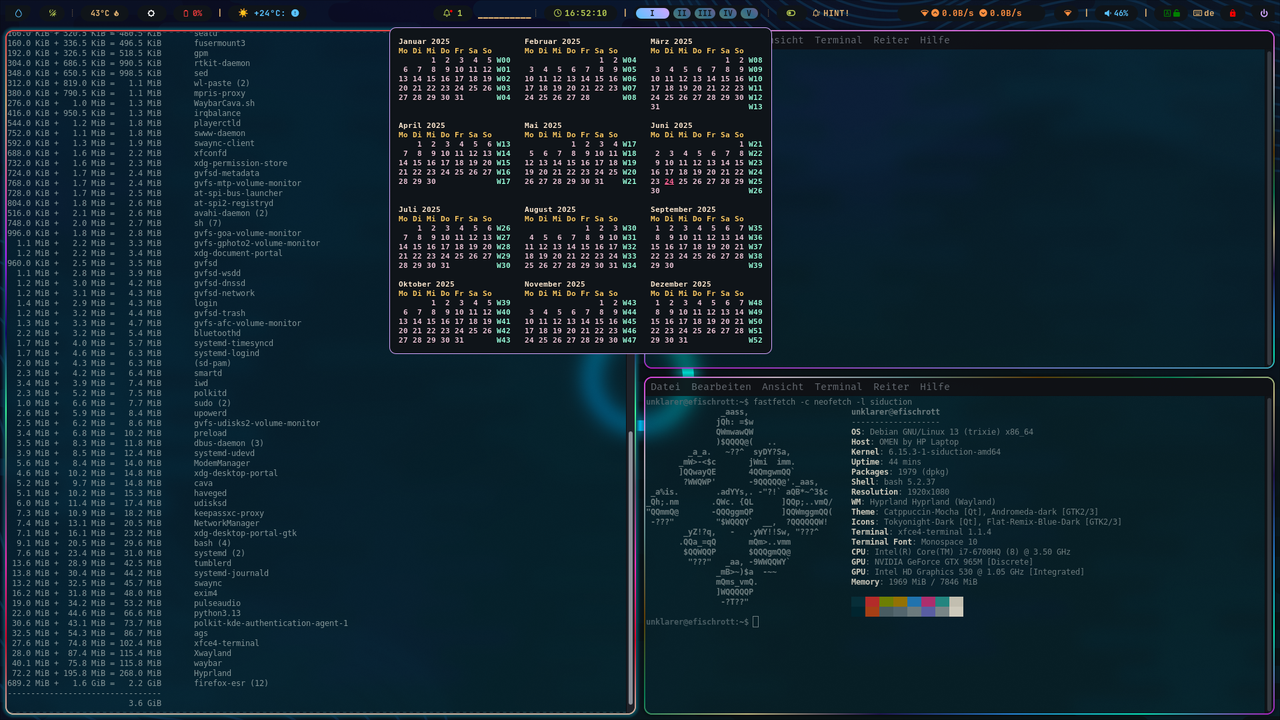Open the notification bell showing 1
The width and height of the screenshot is (1280, 720).
click(x=452, y=13)
